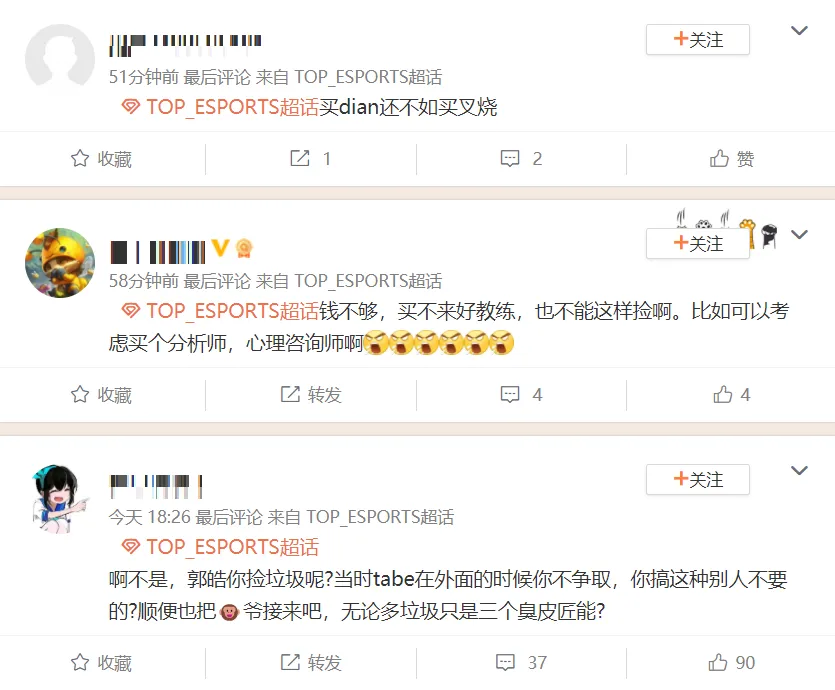Open TOP_ESPORTS超话 source link in third post
The height and width of the screenshot is (690, 835).
(380, 517)
